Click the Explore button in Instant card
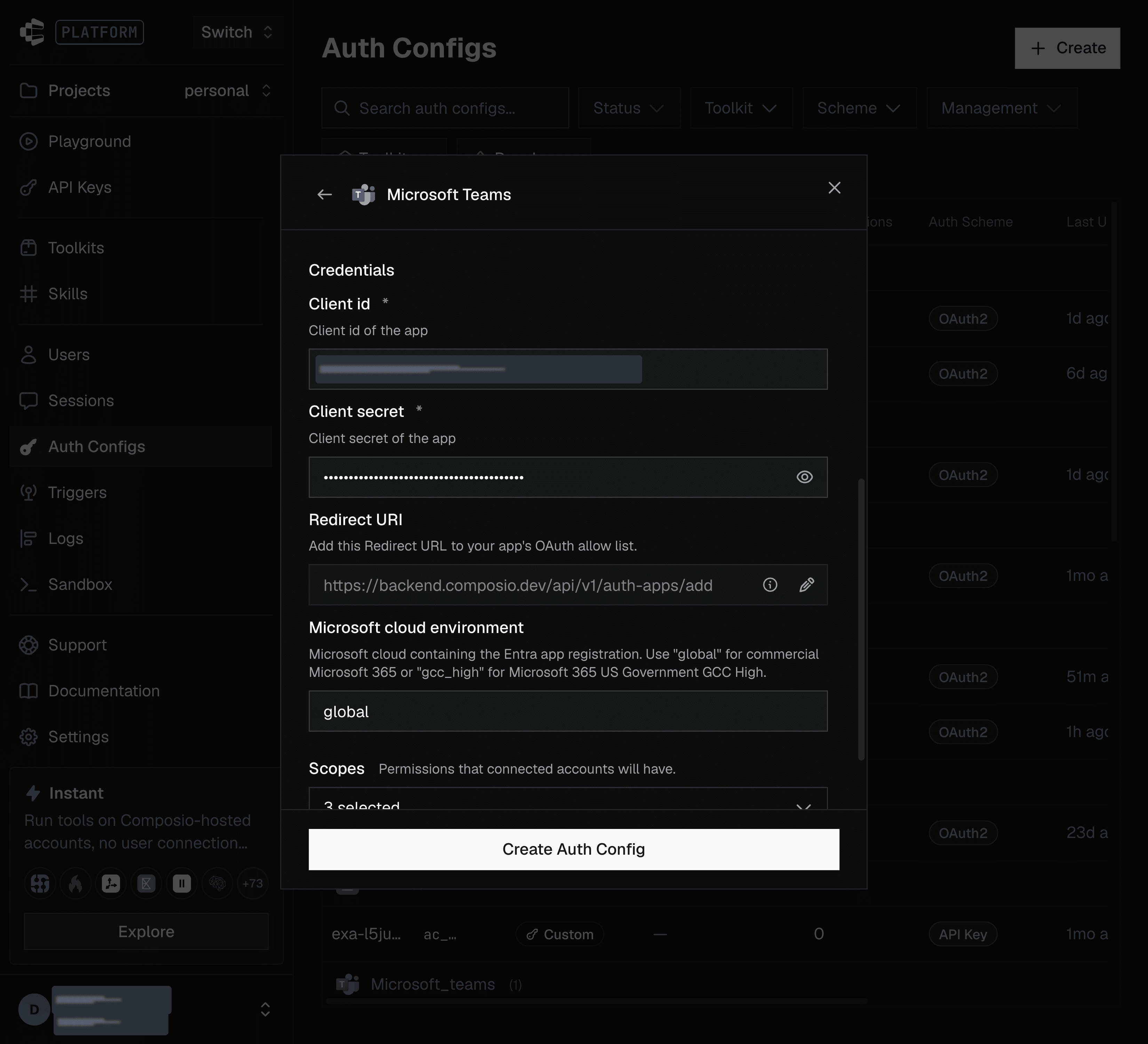 (x=146, y=931)
